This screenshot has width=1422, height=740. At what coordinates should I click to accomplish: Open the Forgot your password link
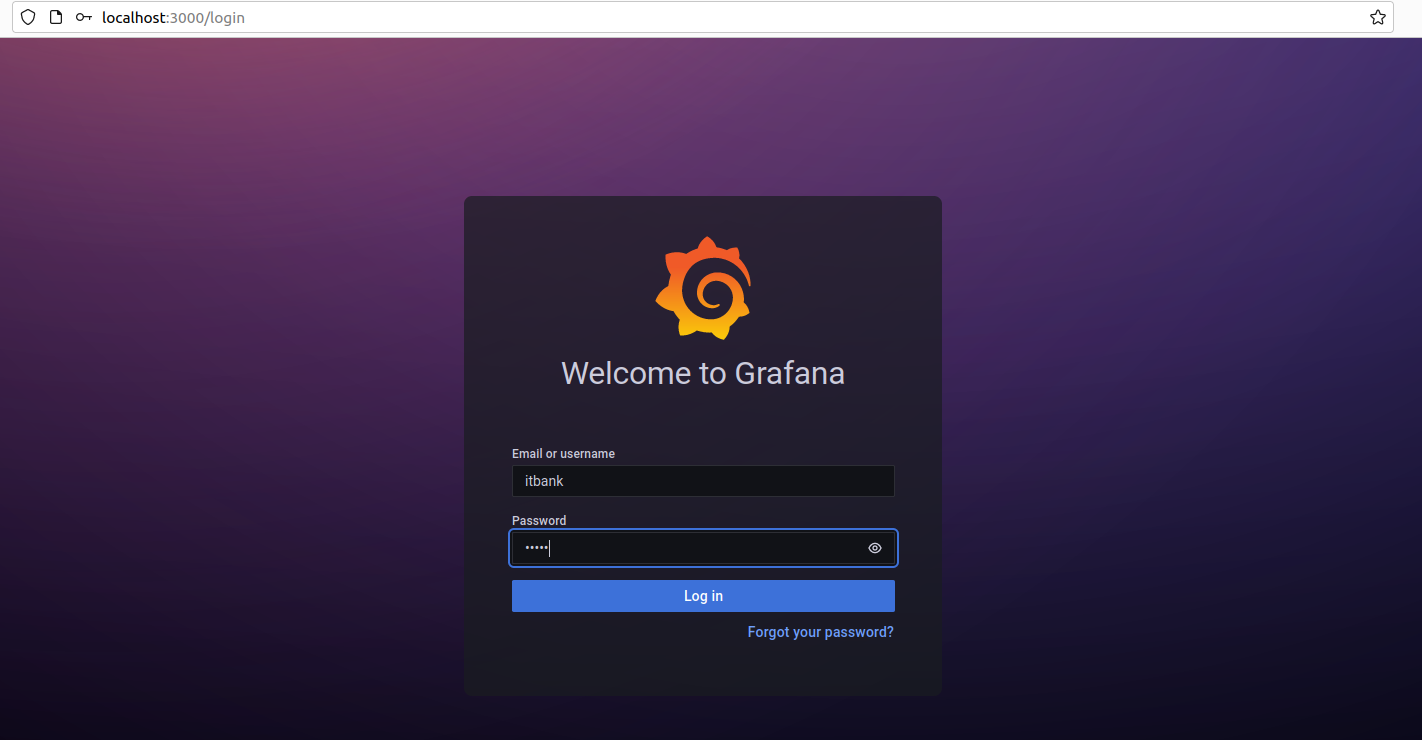[821, 632]
